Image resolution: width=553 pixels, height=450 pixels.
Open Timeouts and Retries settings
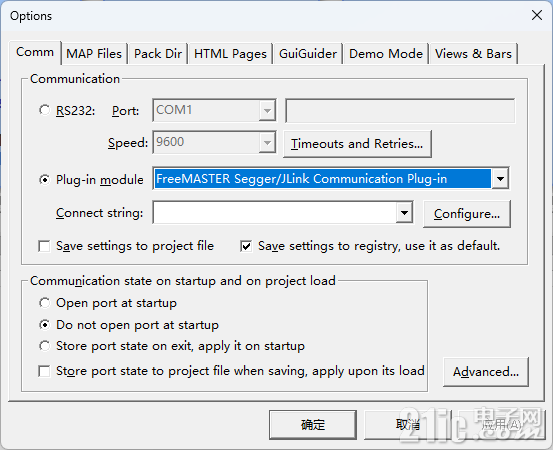point(357,144)
